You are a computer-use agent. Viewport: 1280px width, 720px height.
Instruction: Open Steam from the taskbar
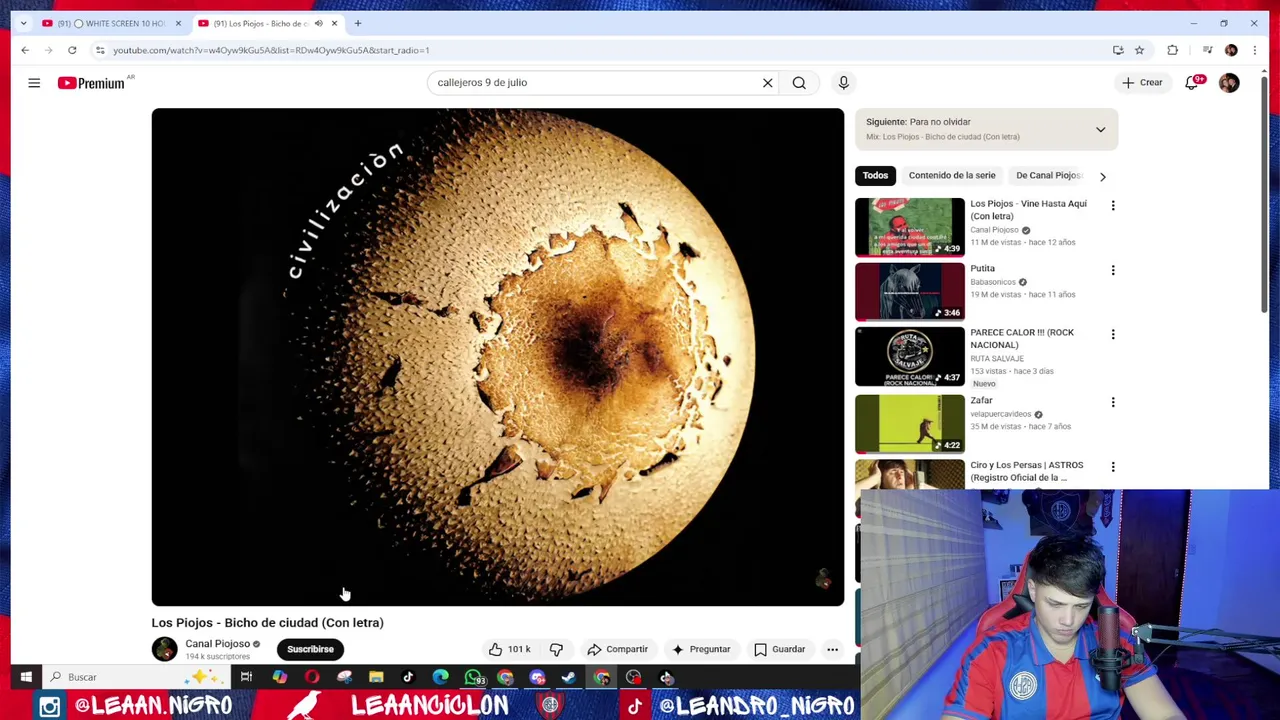(x=569, y=677)
